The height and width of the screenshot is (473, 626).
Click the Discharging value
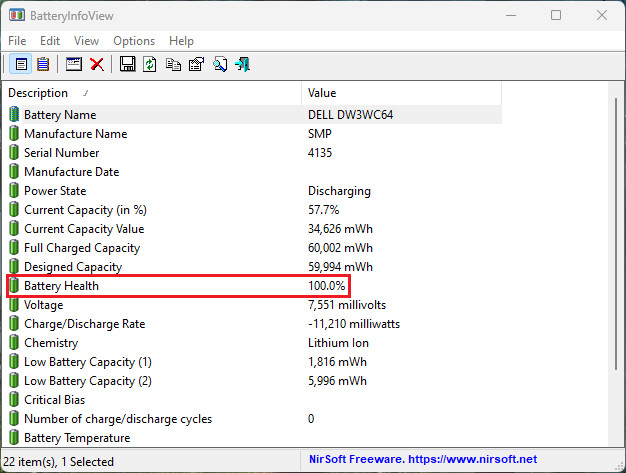pyautogui.click(x=339, y=191)
